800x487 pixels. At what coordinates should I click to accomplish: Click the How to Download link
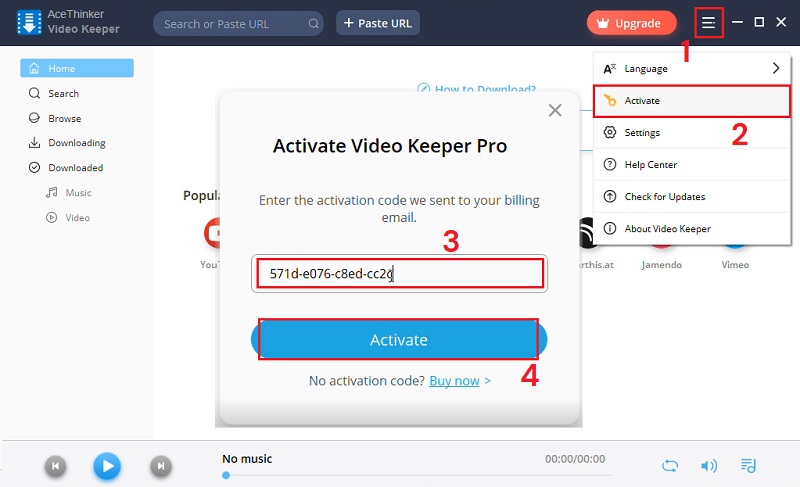(477, 89)
